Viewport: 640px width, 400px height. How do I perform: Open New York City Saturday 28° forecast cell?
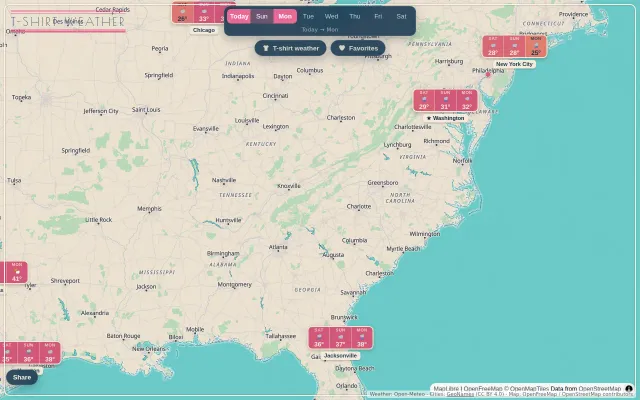tap(493, 47)
